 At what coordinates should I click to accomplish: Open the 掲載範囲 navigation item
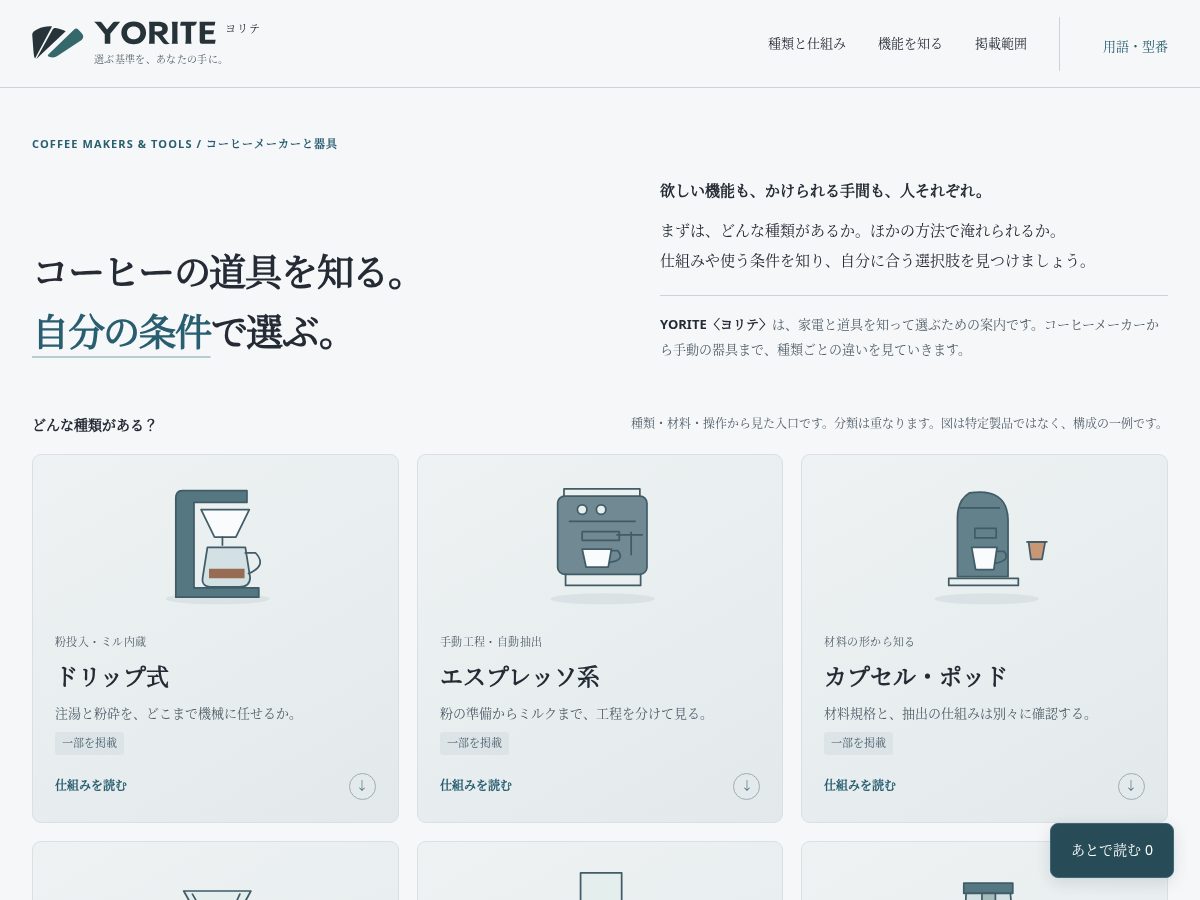pos(1001,44)
